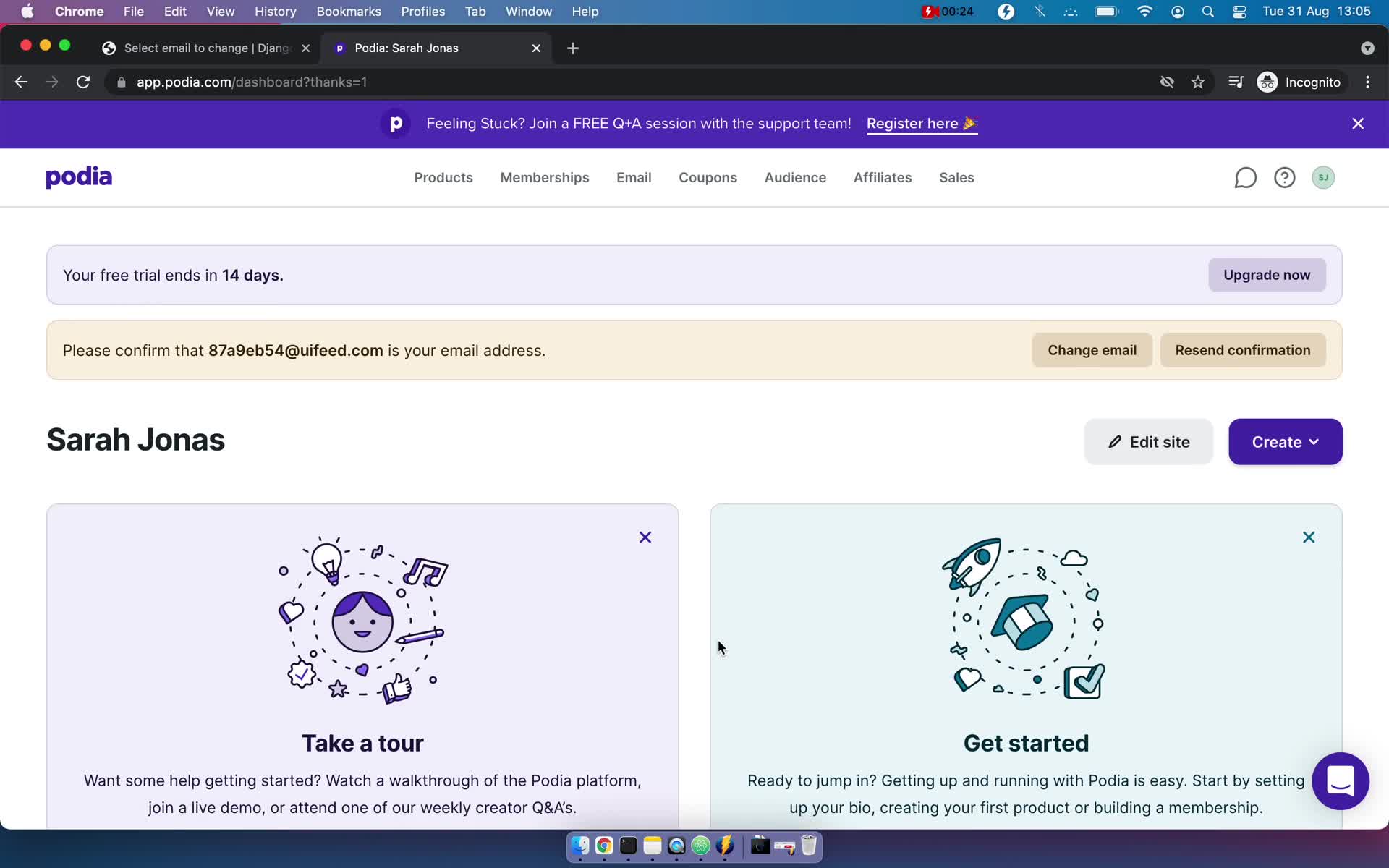
Task: Open the History menu in menu bar
Action: (x=275, y=12)
